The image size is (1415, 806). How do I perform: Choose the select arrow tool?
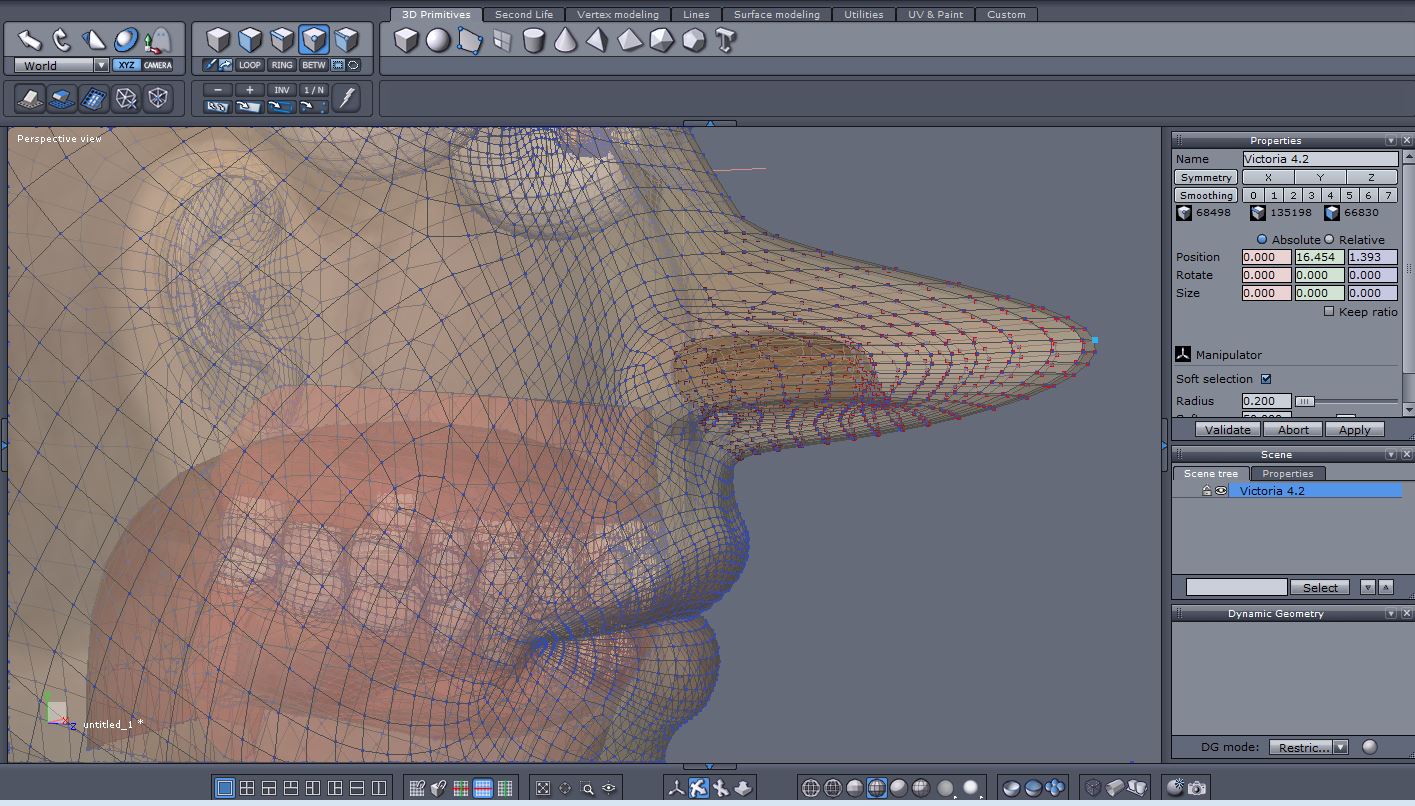click(x=30, y=40)
